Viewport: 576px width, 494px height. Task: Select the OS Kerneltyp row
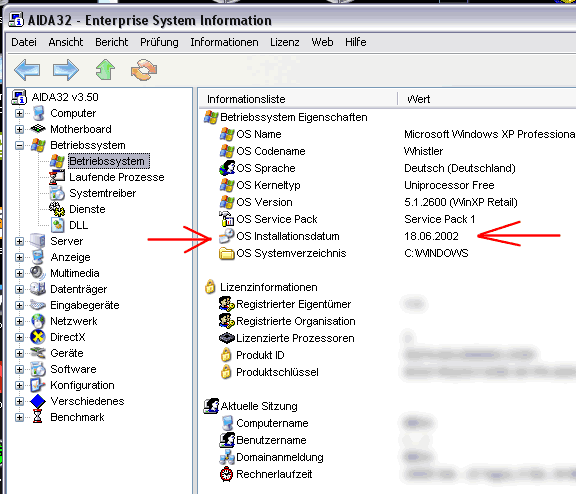pos(268,185)
